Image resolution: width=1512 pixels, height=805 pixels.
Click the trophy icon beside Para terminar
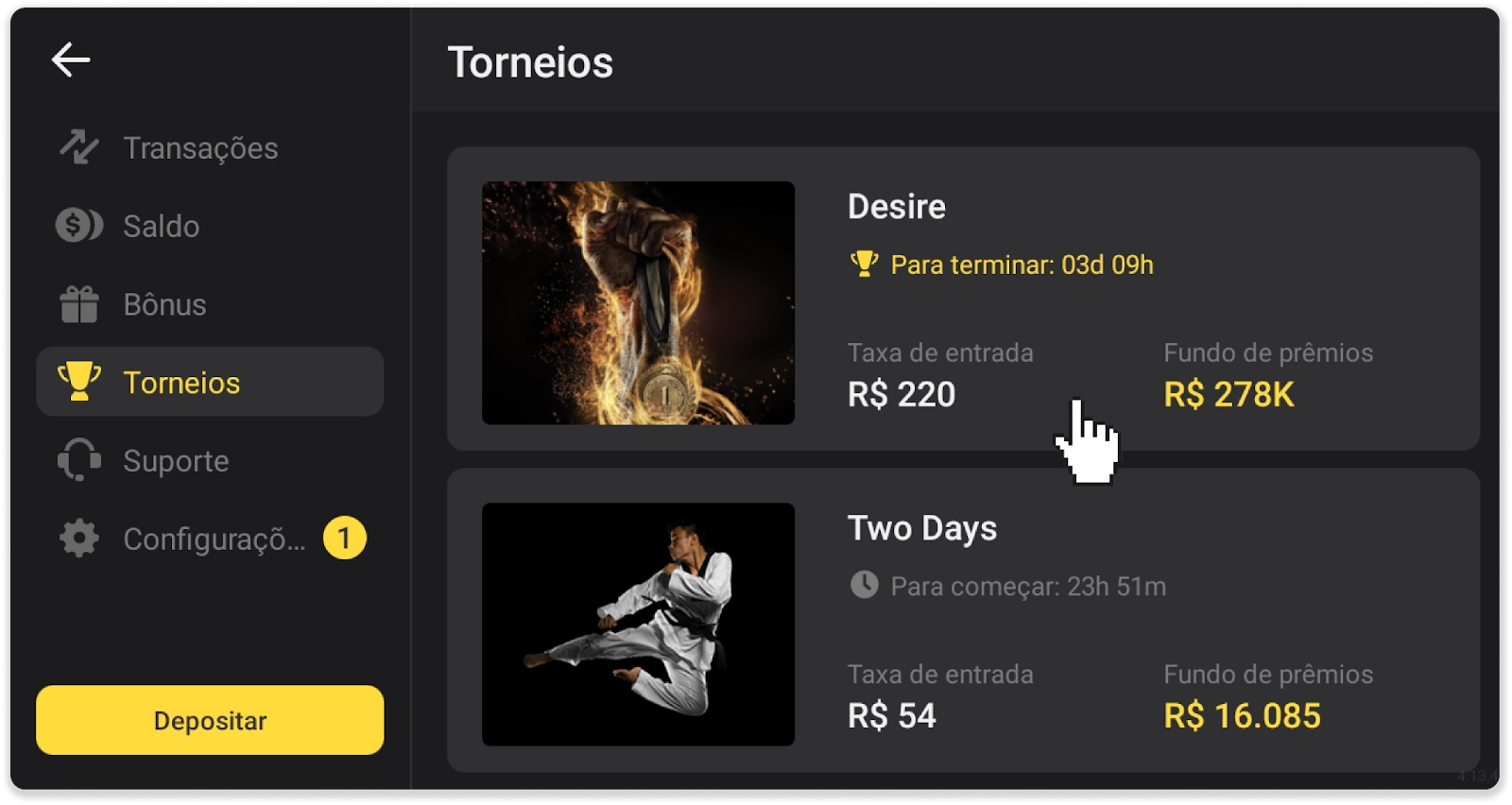(864, 264)
